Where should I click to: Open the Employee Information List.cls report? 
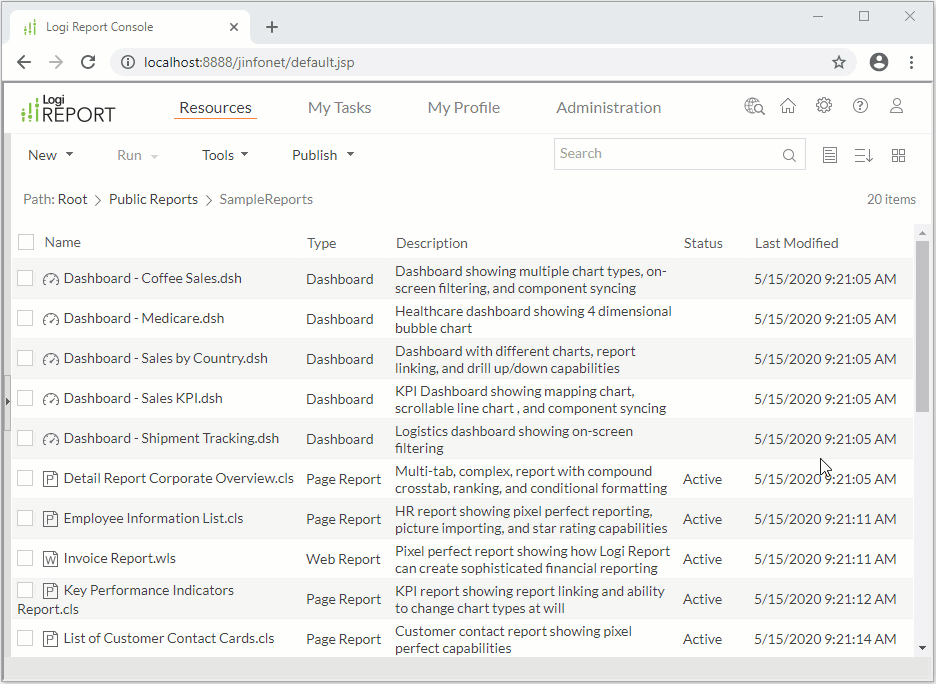pyautogui.click(x=153, y=518)
